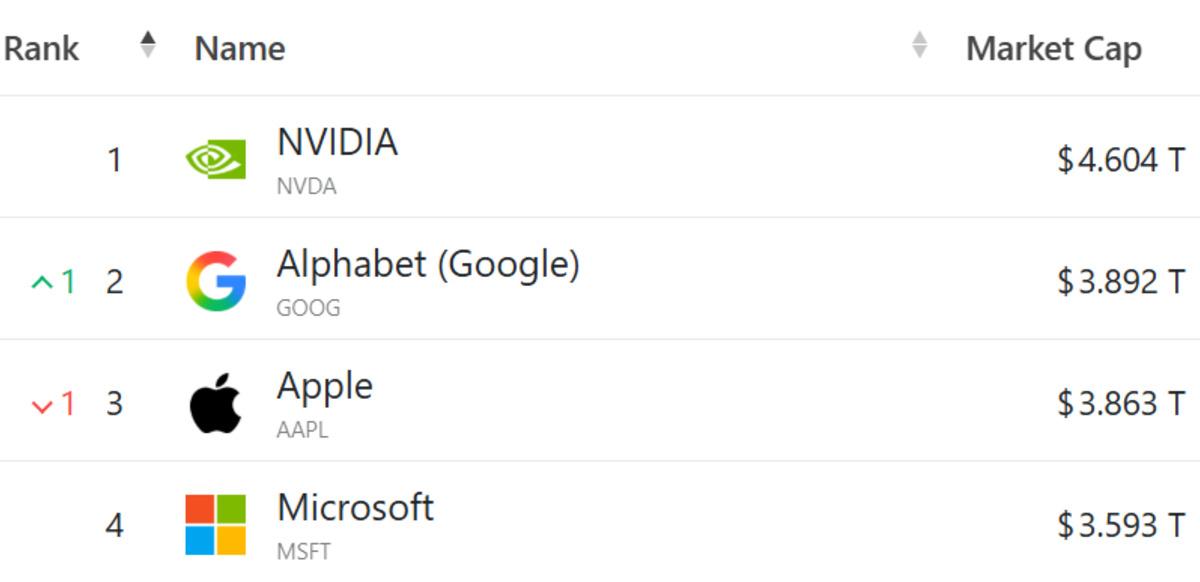The image size is (1200, 582).
Task: Open the NVIDIA company link
Action: tap(337, 142)
